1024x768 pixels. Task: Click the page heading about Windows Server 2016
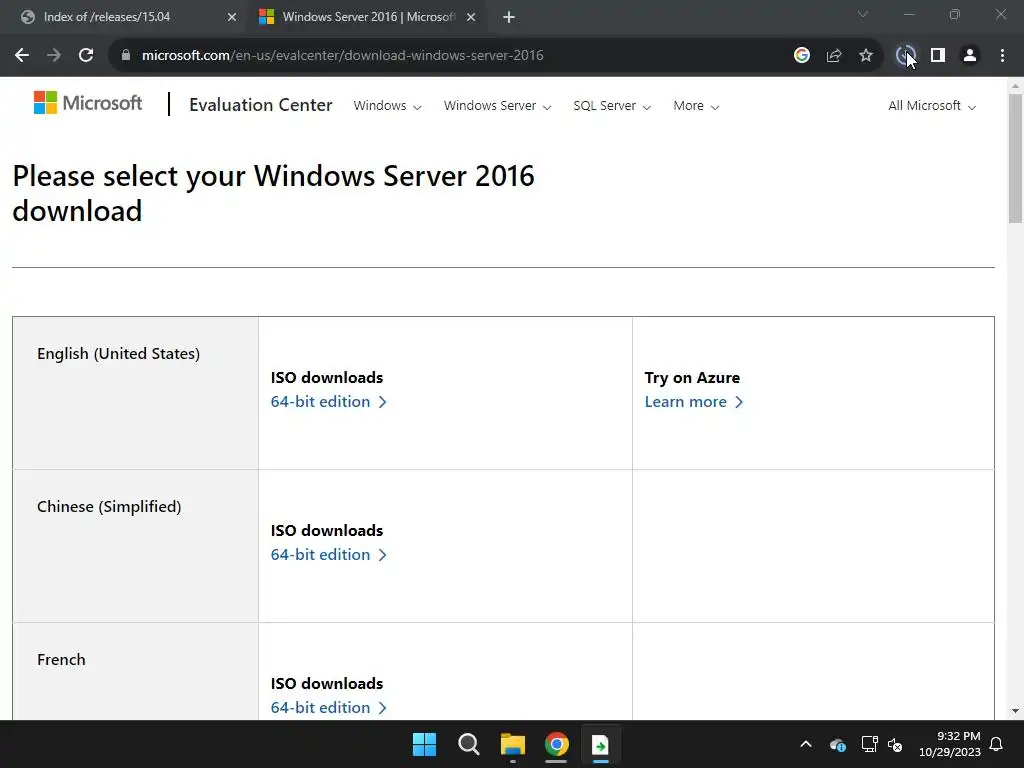pos(273,193)
